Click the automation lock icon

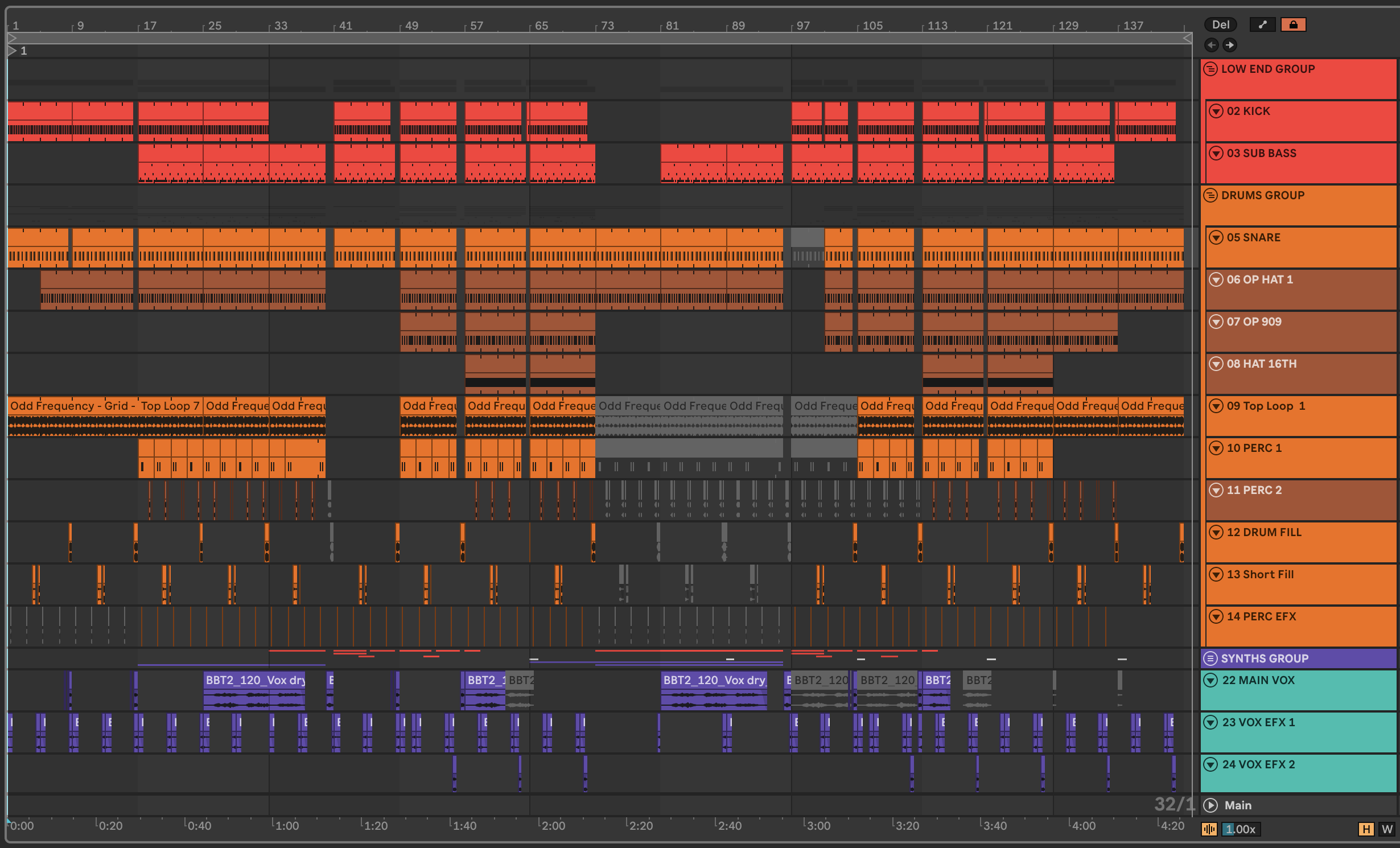(x=1293, y=24)
